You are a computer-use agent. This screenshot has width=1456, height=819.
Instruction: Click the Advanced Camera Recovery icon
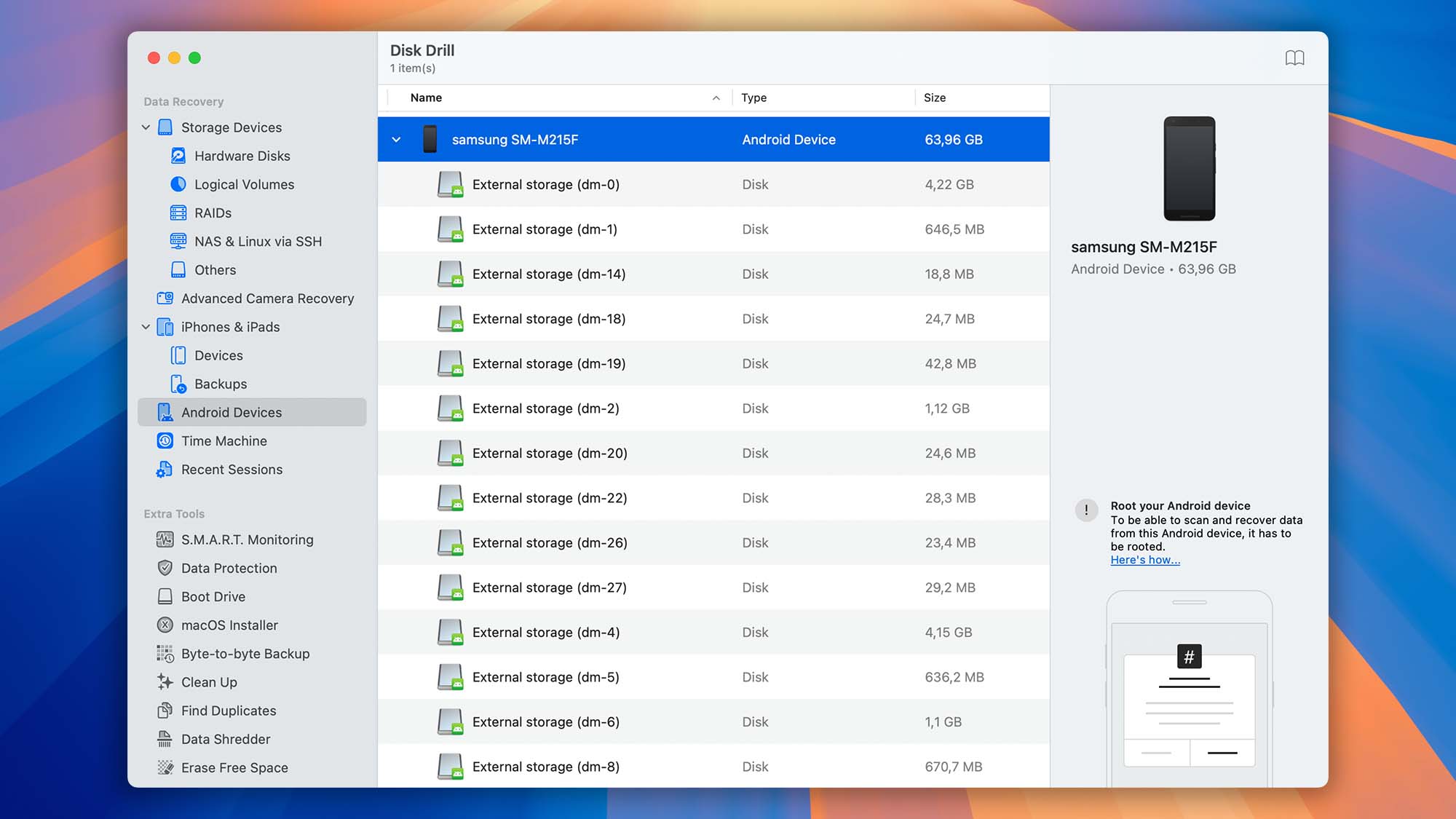[x=165, y=298]
